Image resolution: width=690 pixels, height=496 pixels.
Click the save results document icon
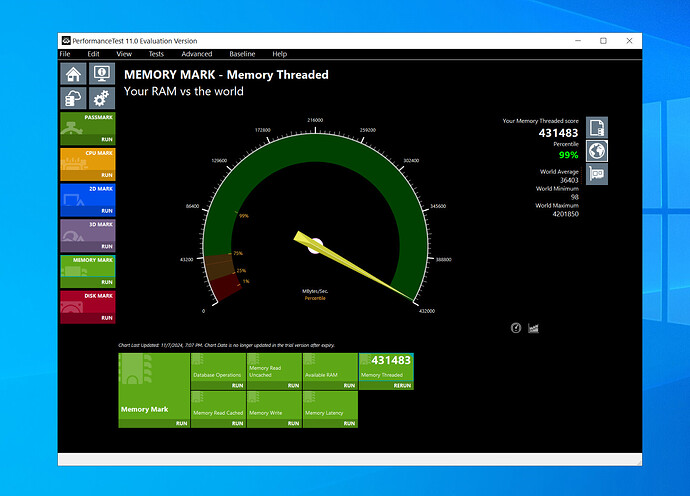pyautogui.click(x=597, y=128)
